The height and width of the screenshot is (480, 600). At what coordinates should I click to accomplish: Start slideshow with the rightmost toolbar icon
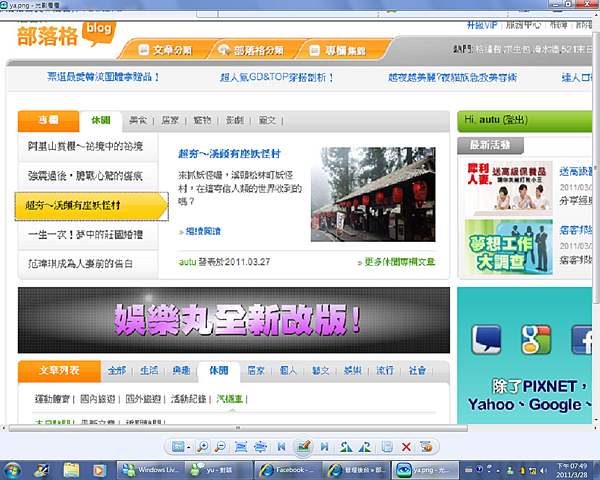426,447
